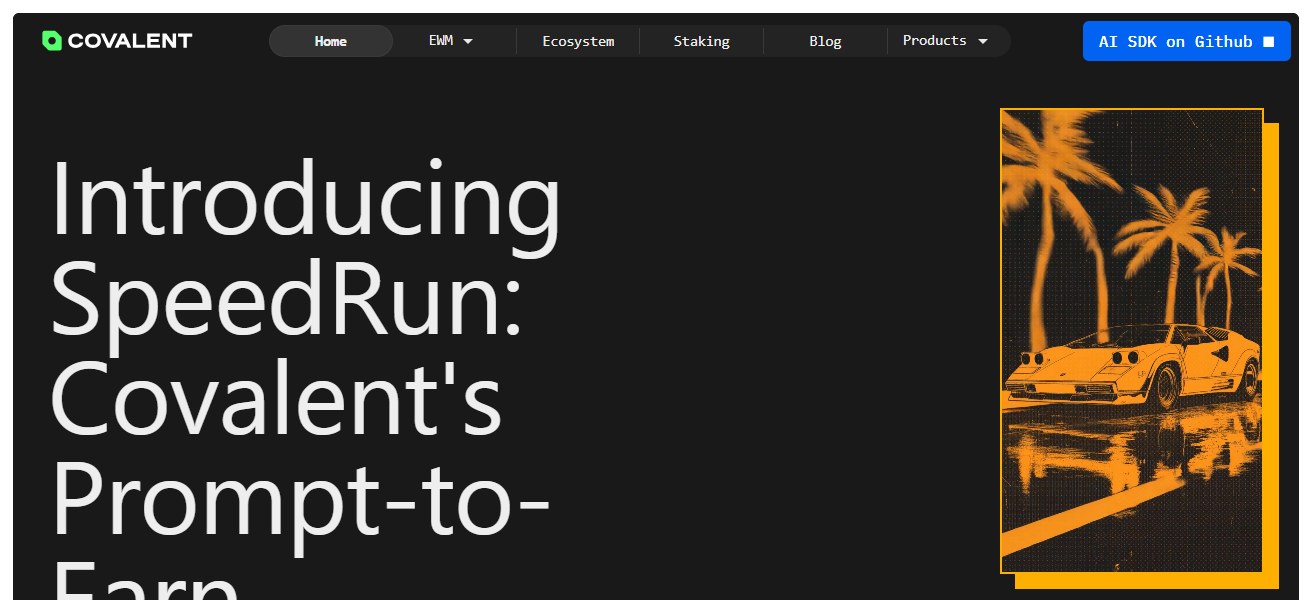Open the Products menu item
Viewport: 1312px width, 600px height.
[934, 41]
